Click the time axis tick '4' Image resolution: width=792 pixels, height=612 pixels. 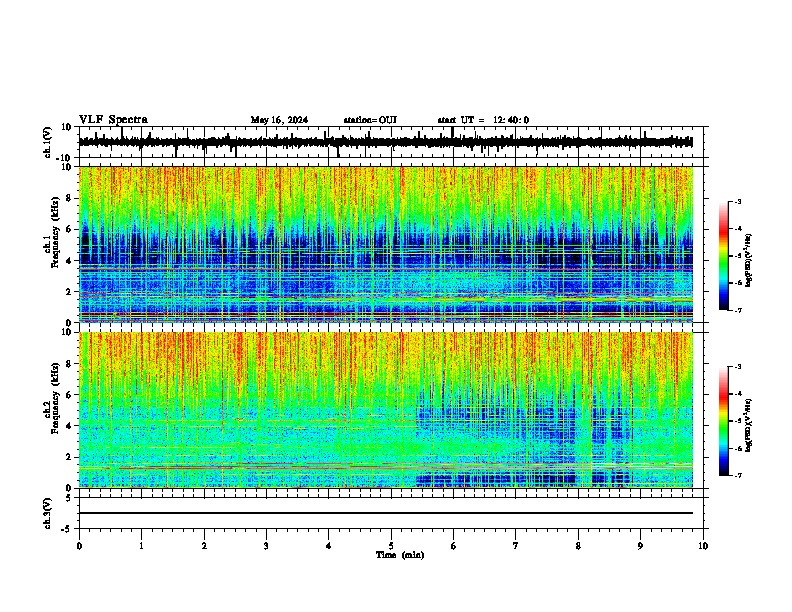pos(329,546)
